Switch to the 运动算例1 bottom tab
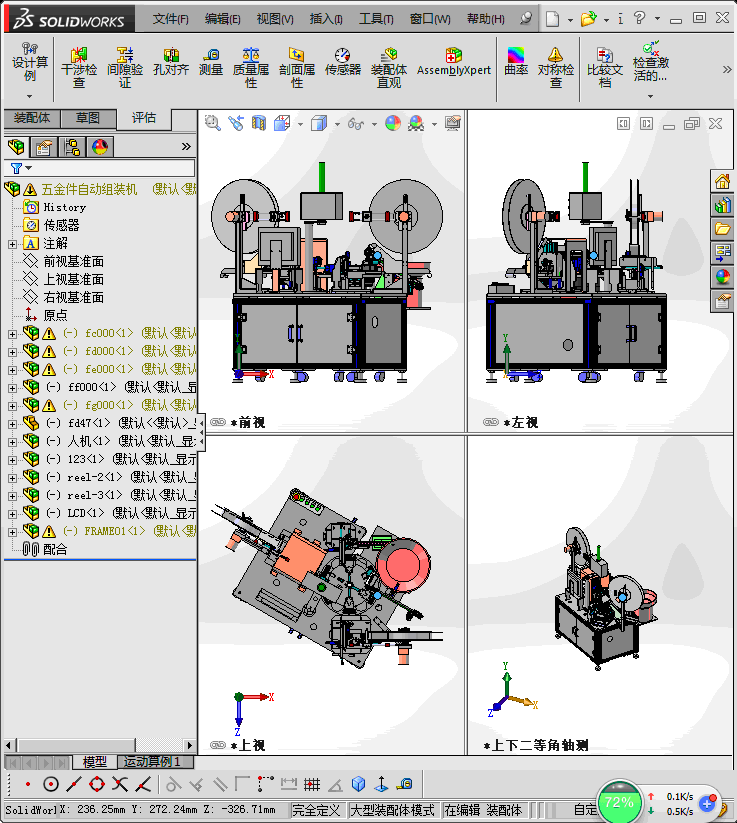Image resolution: width=737 pixels, height=823 pixels. point(156,762)
